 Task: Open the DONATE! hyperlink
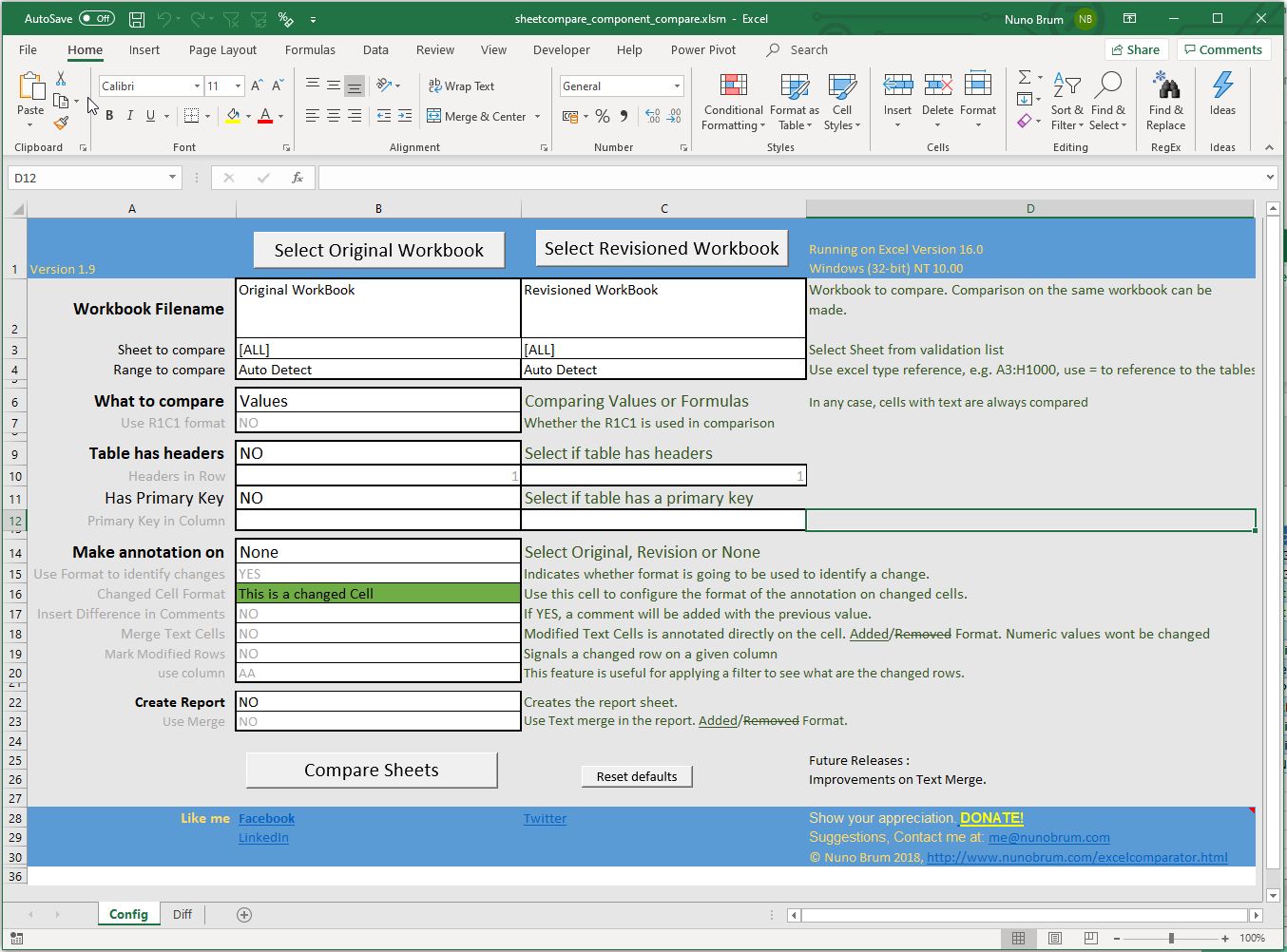(991, 818)
